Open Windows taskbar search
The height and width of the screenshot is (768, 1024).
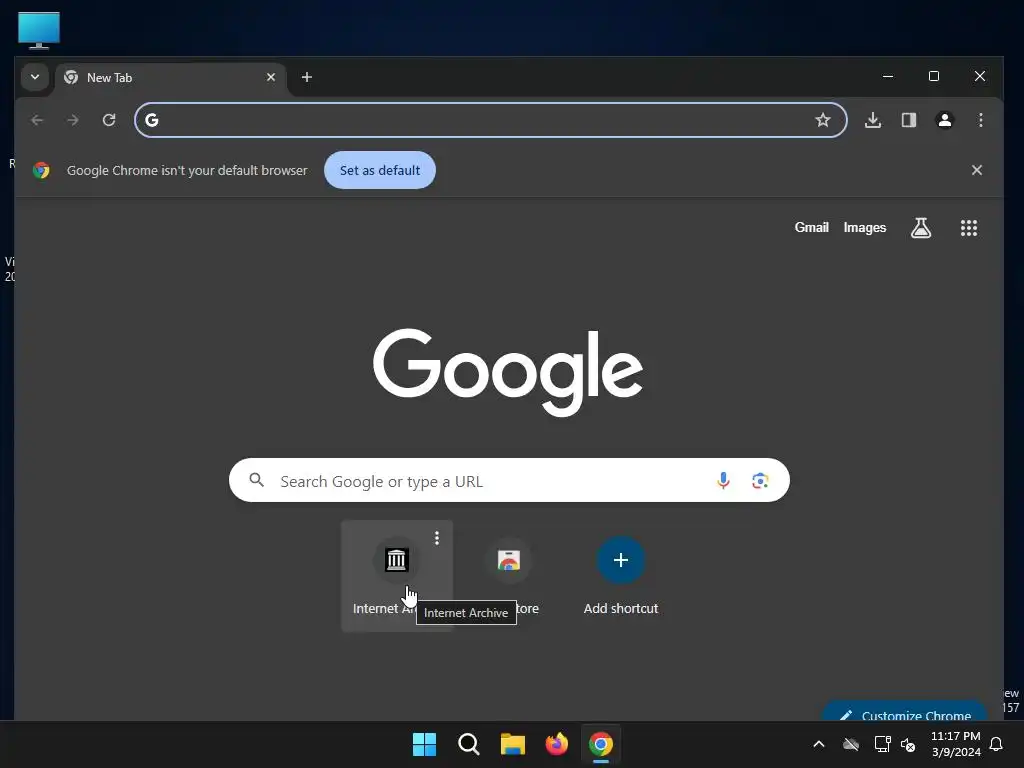click(469, 744)
